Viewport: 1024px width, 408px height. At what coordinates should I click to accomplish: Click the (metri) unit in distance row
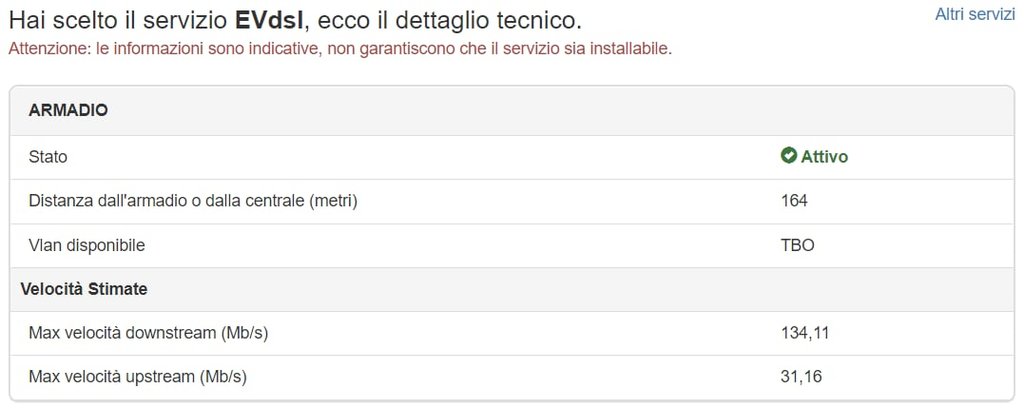pyautogui.click(x=332, y=201)
